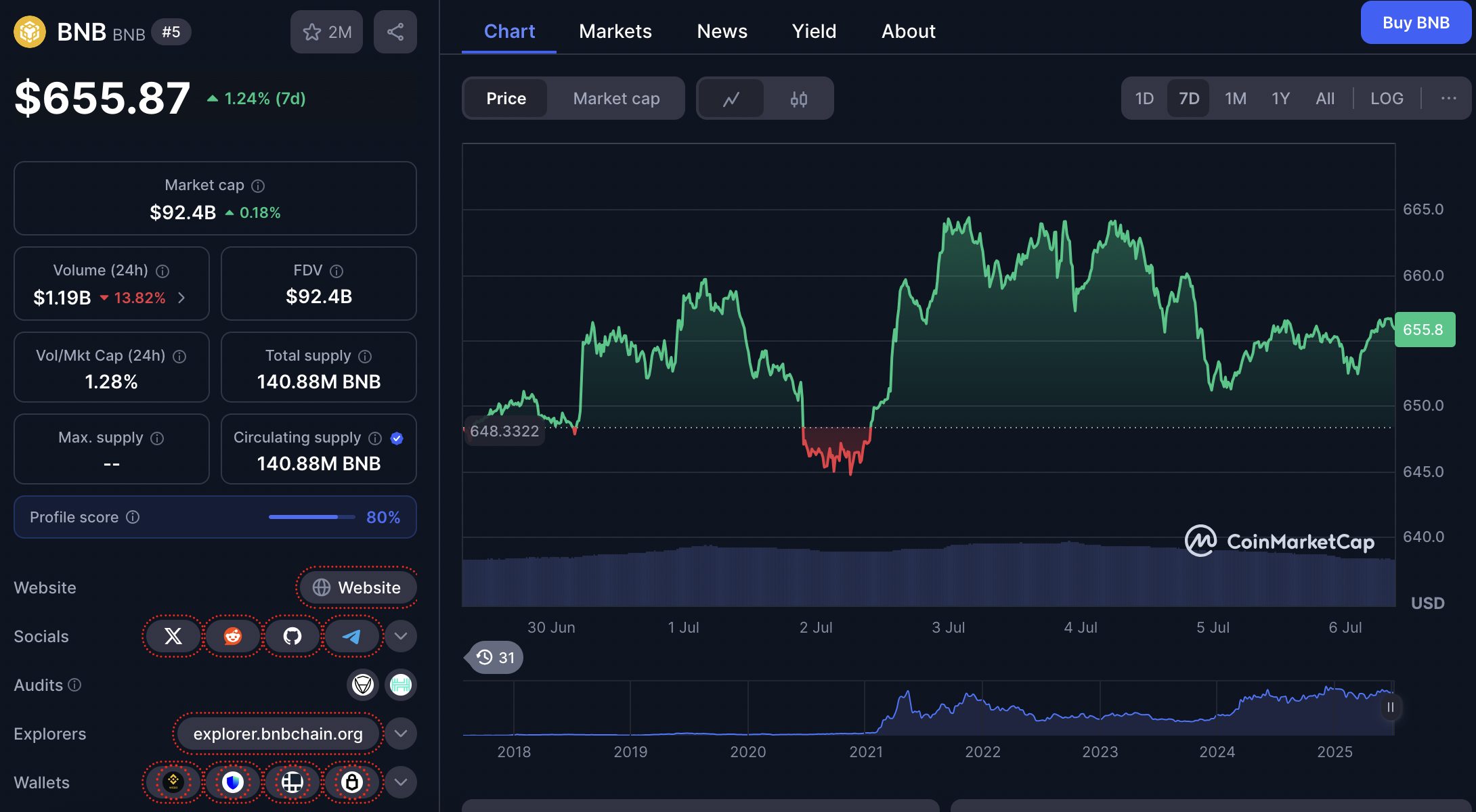Image resolution: width=1476 pixels, height=812 pixels.
Task: Set chart range to All
Action: point(1325,99)
